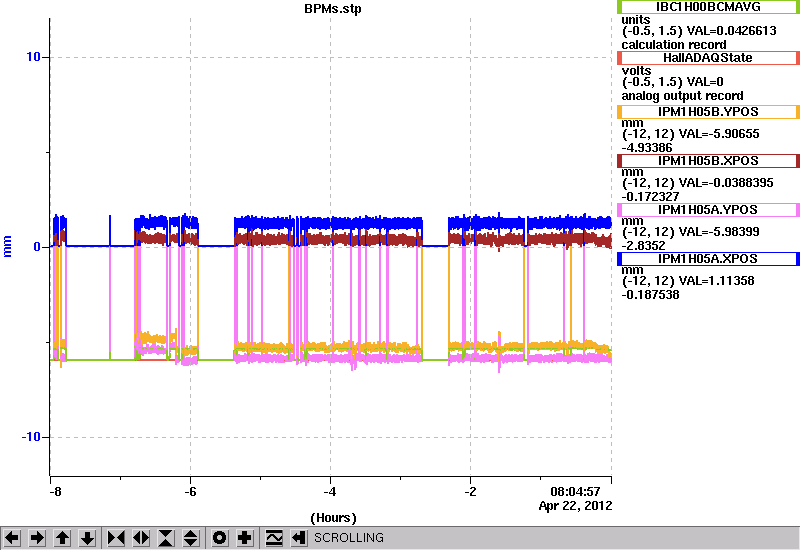Click the y-axis -10 tick label
This screenshot has width=800, height=550.
click(31, 437)
